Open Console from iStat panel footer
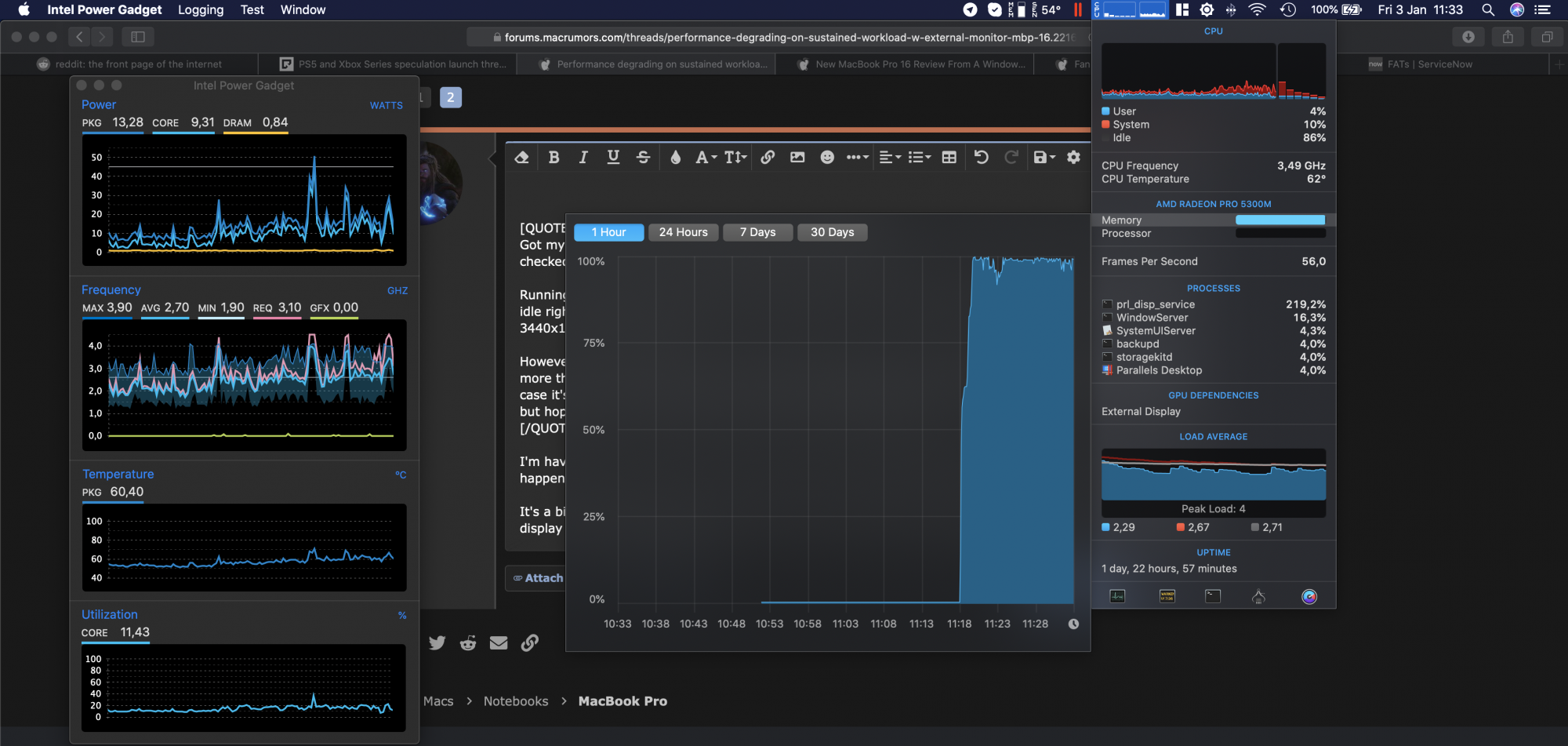The image size is (1568, 746). pyautogui.click(x=1167, y=596)
